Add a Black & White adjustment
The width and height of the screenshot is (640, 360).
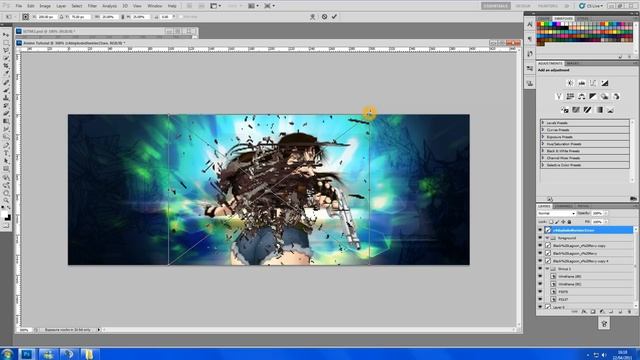pyautogui.click(x=593, y=97)
